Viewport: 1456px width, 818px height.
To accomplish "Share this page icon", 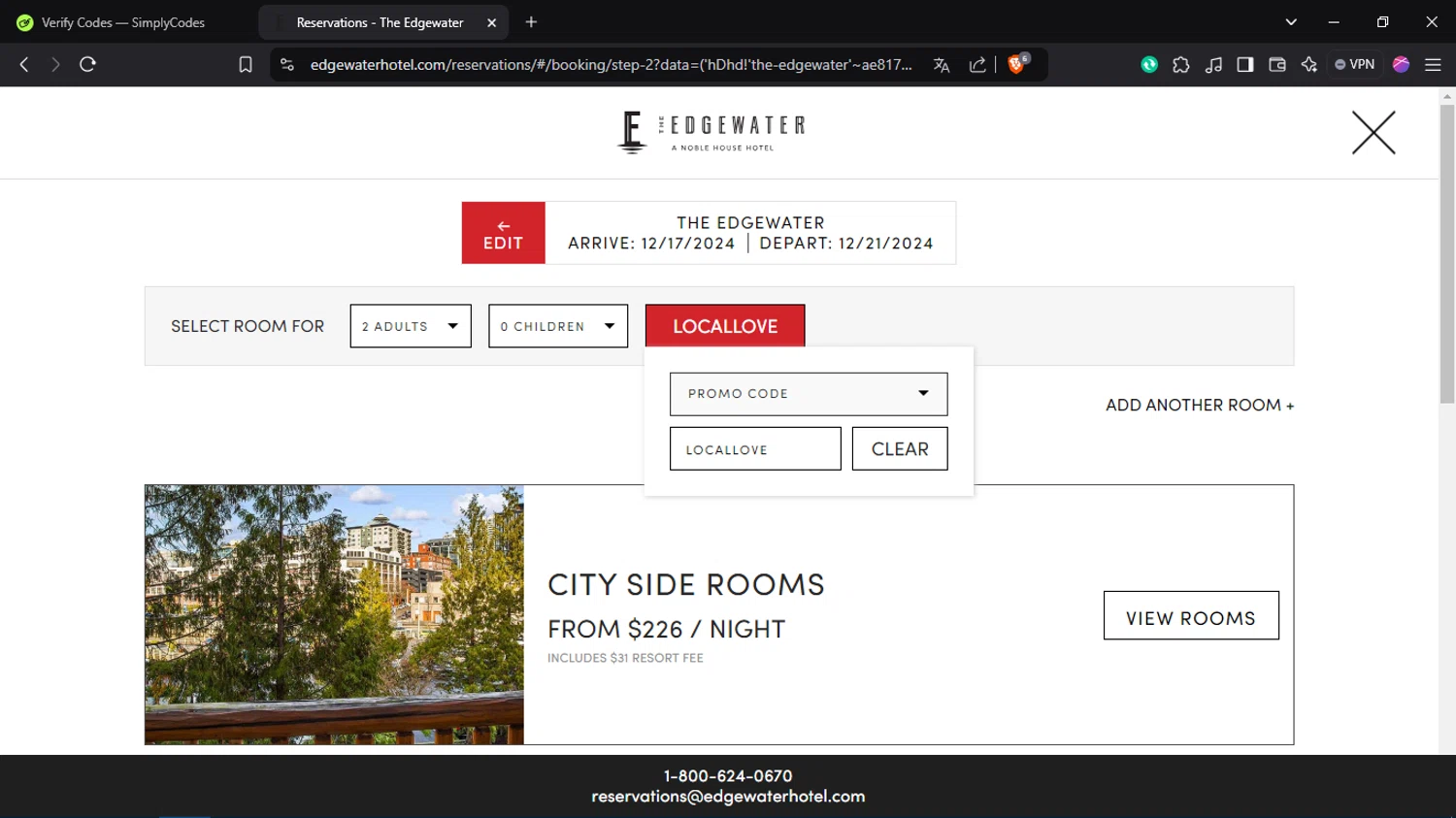I will (x=977, y=65).
